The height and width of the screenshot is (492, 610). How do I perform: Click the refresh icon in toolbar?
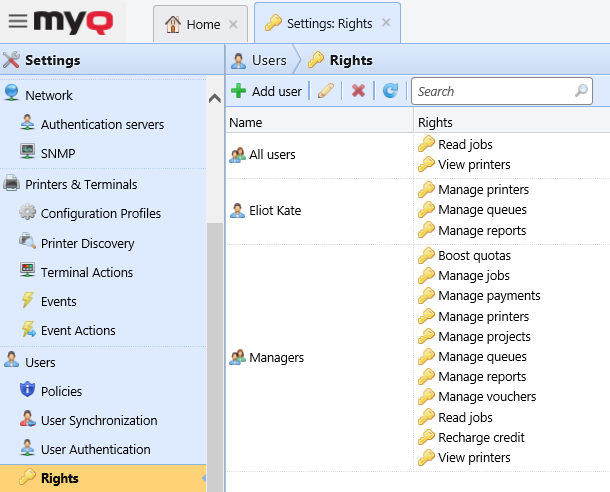tap(391, 91)
